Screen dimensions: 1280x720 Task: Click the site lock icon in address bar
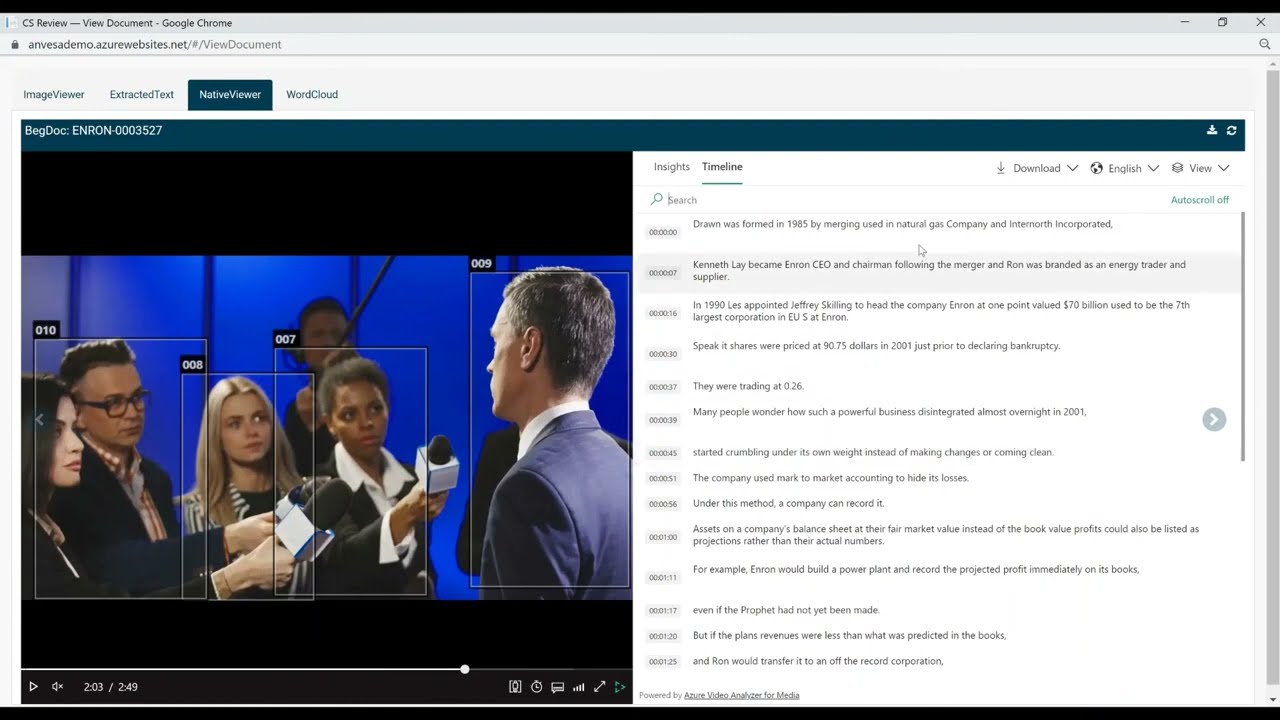[x=14, y=44]
